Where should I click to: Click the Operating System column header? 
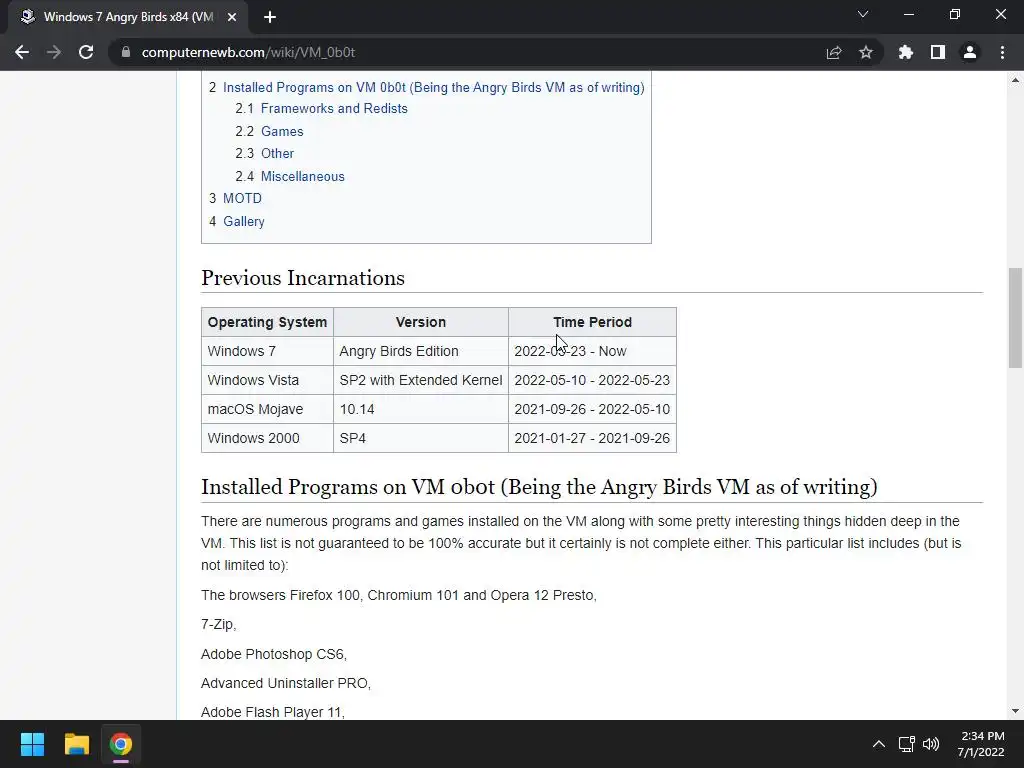tap(267, 322)
